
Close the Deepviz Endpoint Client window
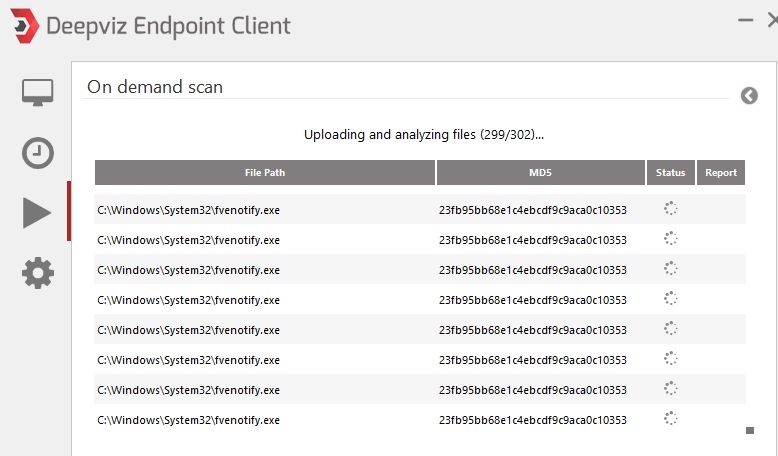[x=771, y=20]
